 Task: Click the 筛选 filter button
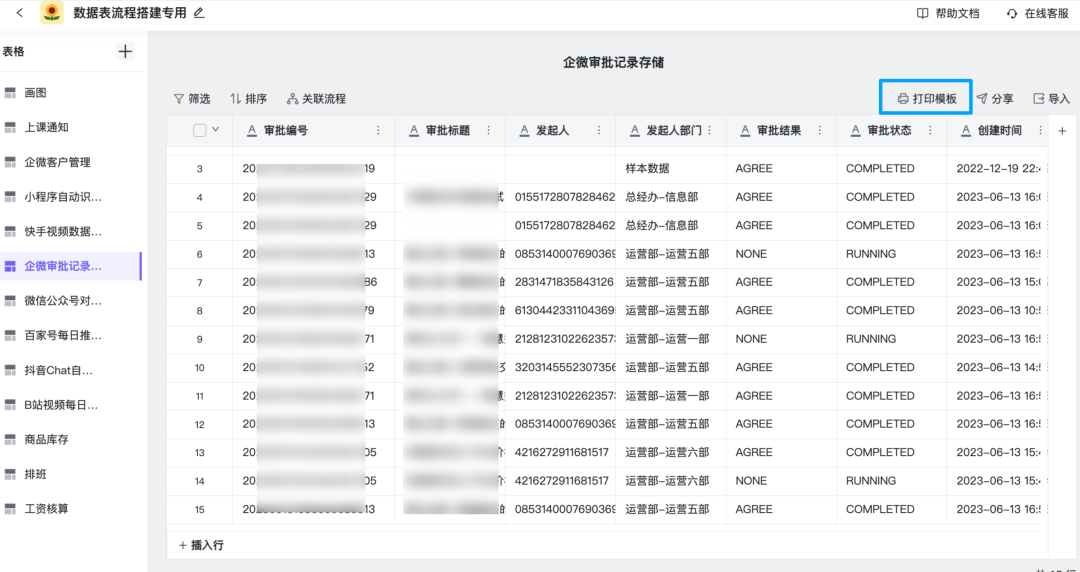[x=191, y=99]
